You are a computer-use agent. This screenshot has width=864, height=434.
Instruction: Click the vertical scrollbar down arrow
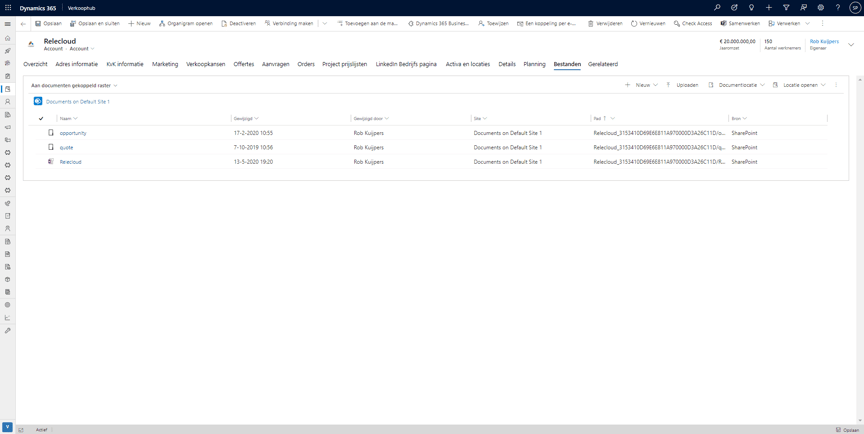(x=860, y=421)
